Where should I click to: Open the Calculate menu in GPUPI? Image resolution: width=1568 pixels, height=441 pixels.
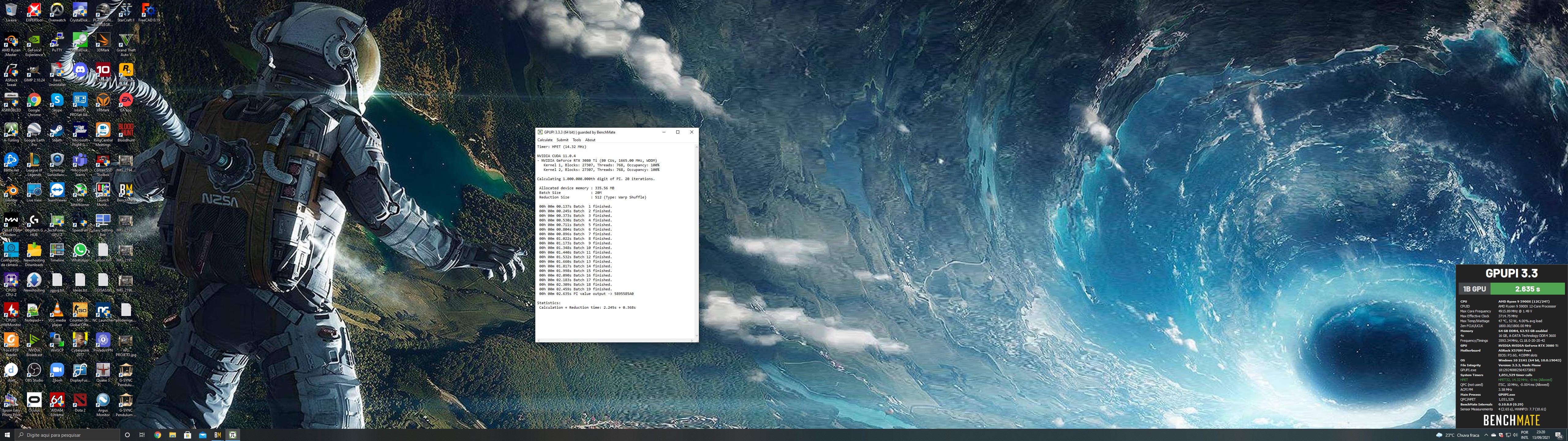pos(545,140)
